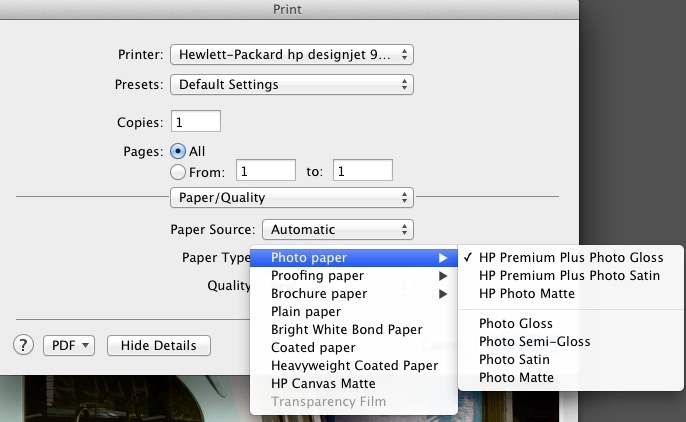Open the Printer dropdown
686x422 pixels.
click(292, 55)
